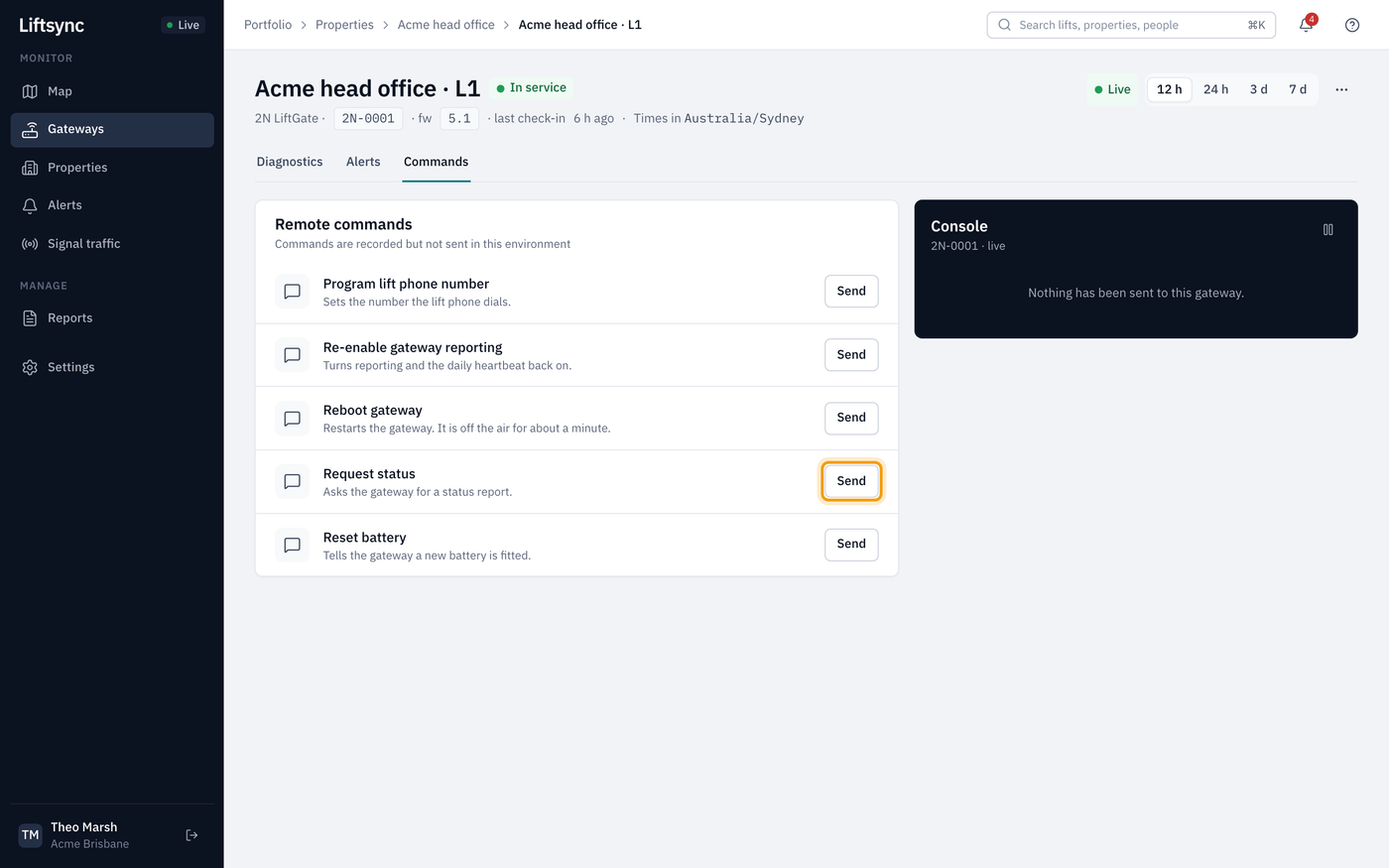Open the more options ellipsis menu
This screenshot has height=868, width=1389.
[x=1341, y=89]
